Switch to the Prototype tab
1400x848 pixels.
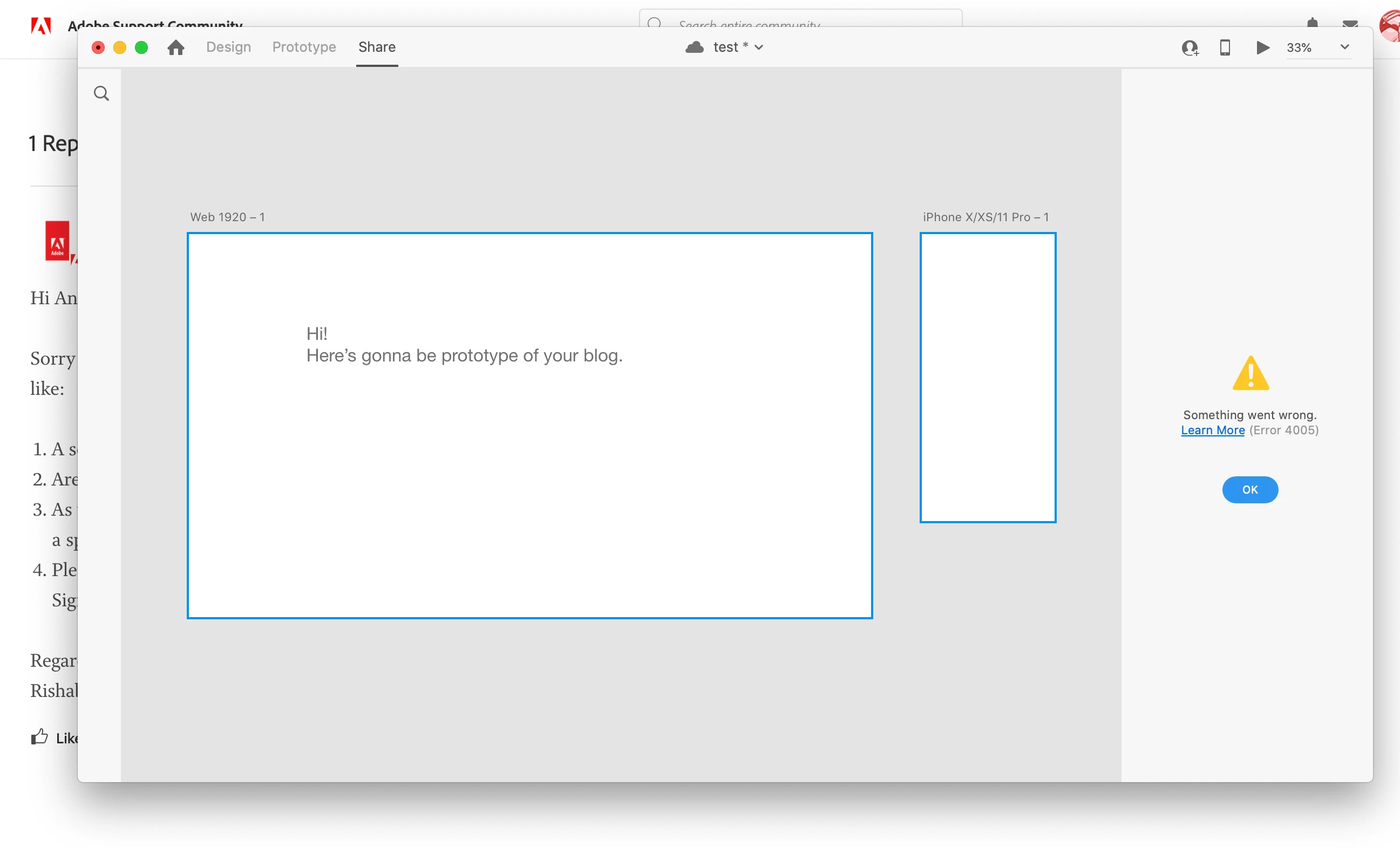pyautogui.click(x=304, y=47)
